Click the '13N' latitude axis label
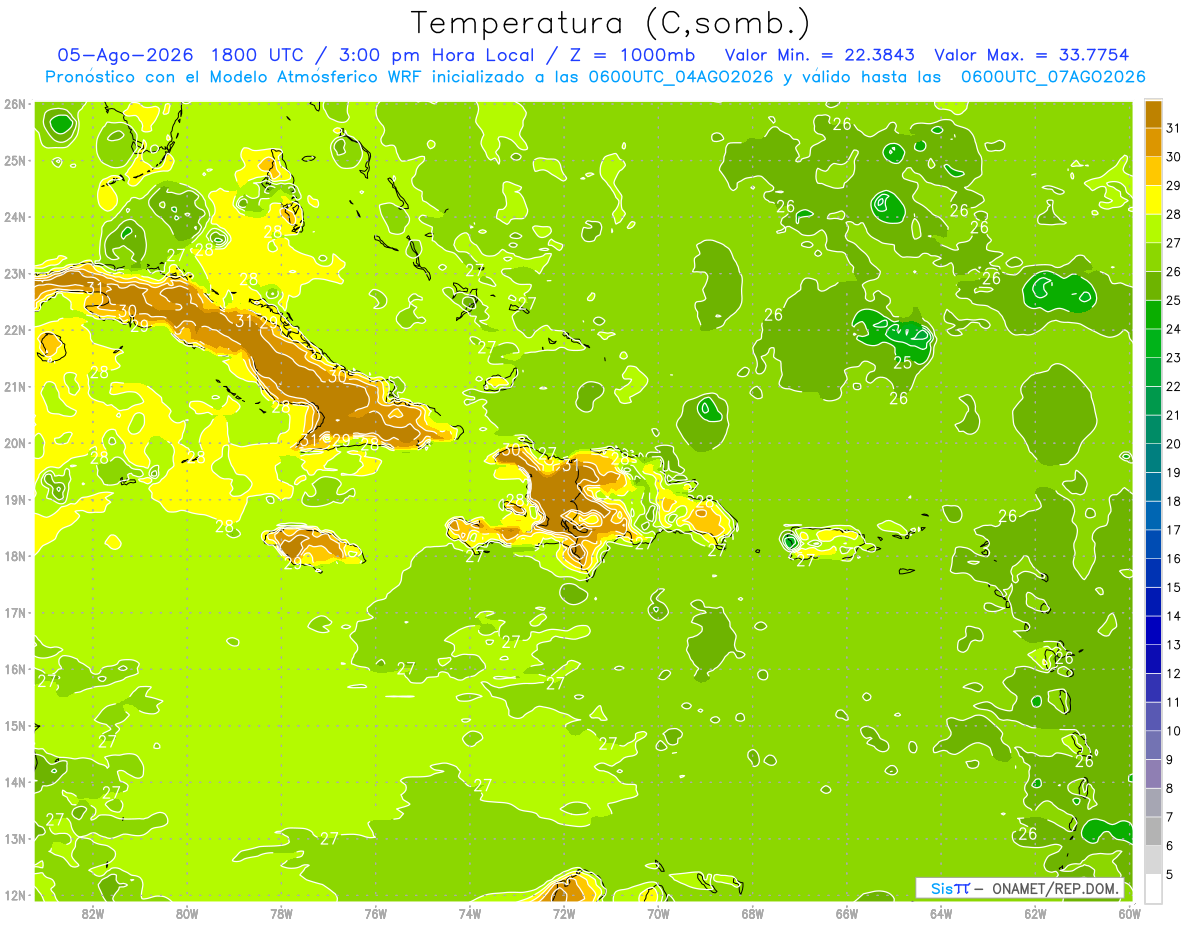The height and width of the screenshot is (927, 1200). [15, 838]
